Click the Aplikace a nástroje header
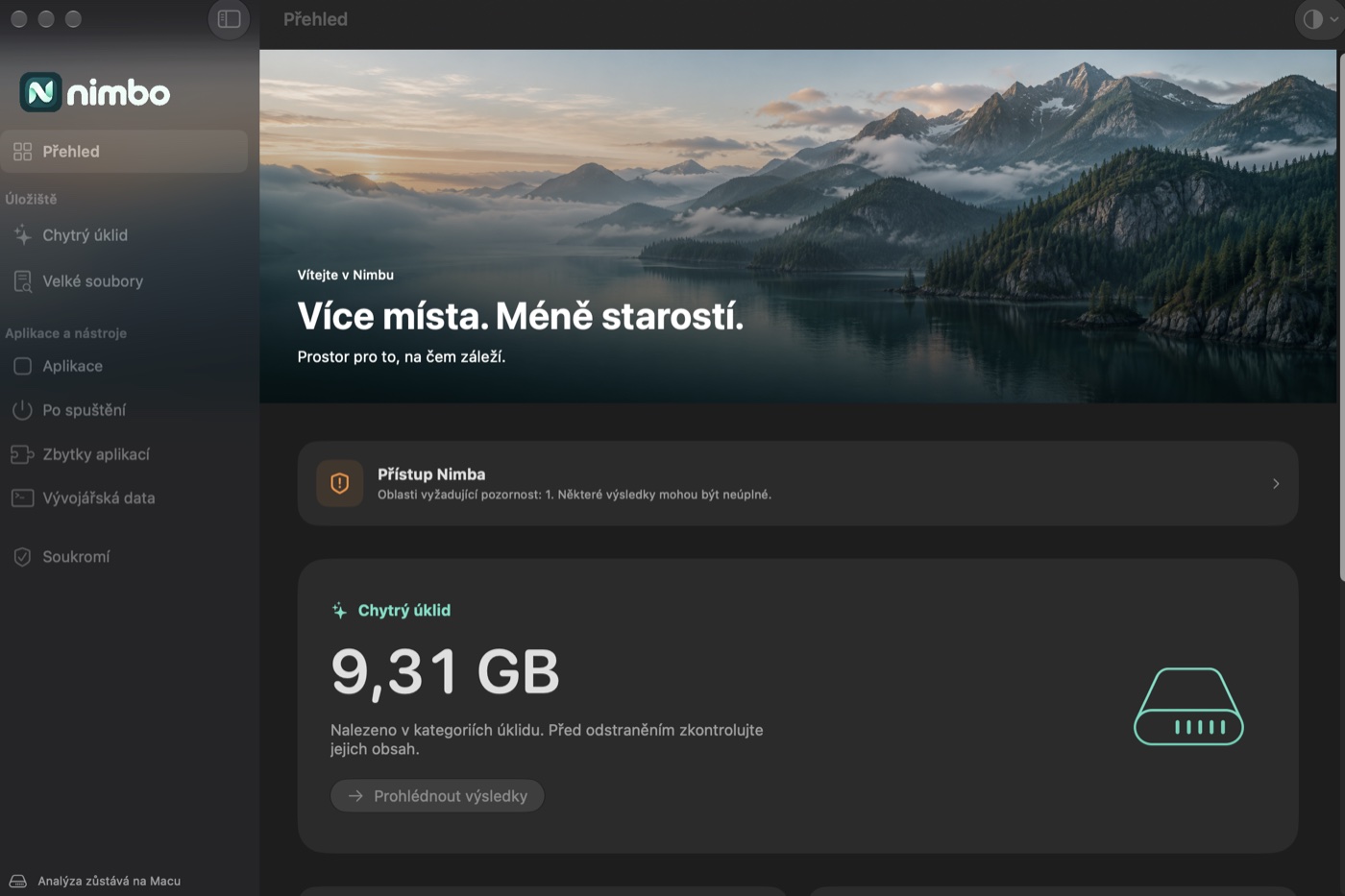1345x896 pixels. (x=66, y=333)
